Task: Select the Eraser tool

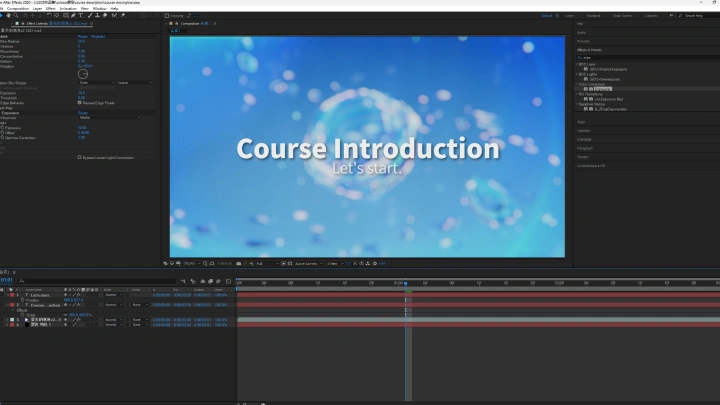Action: (x=105, y=16)
